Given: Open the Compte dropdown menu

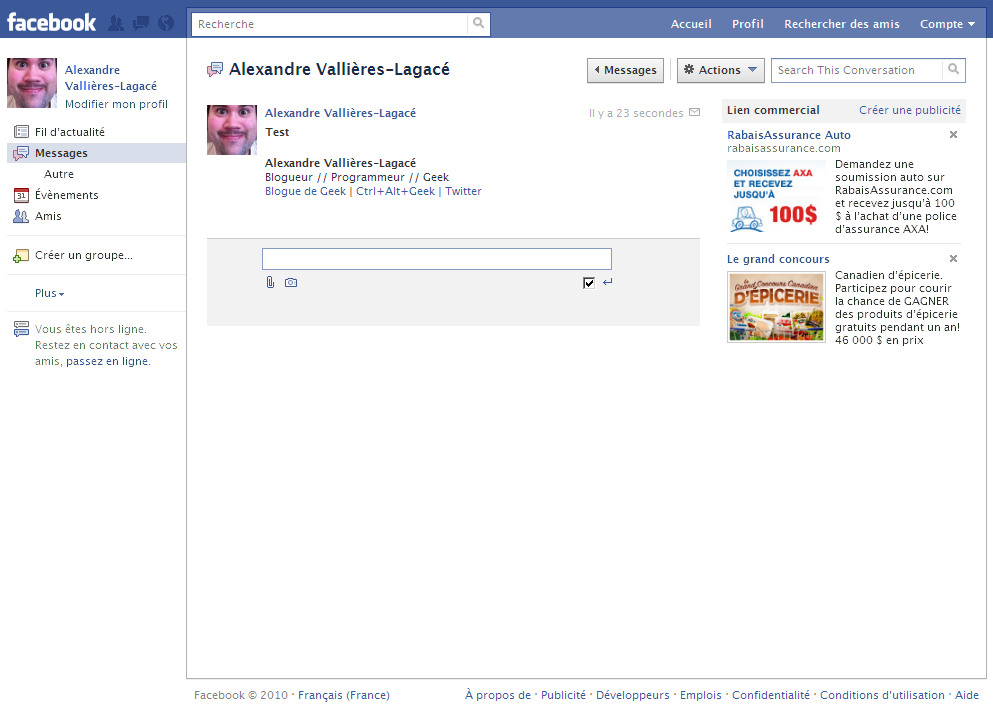Looking at the screenshot, I should [x=947, y=24].
